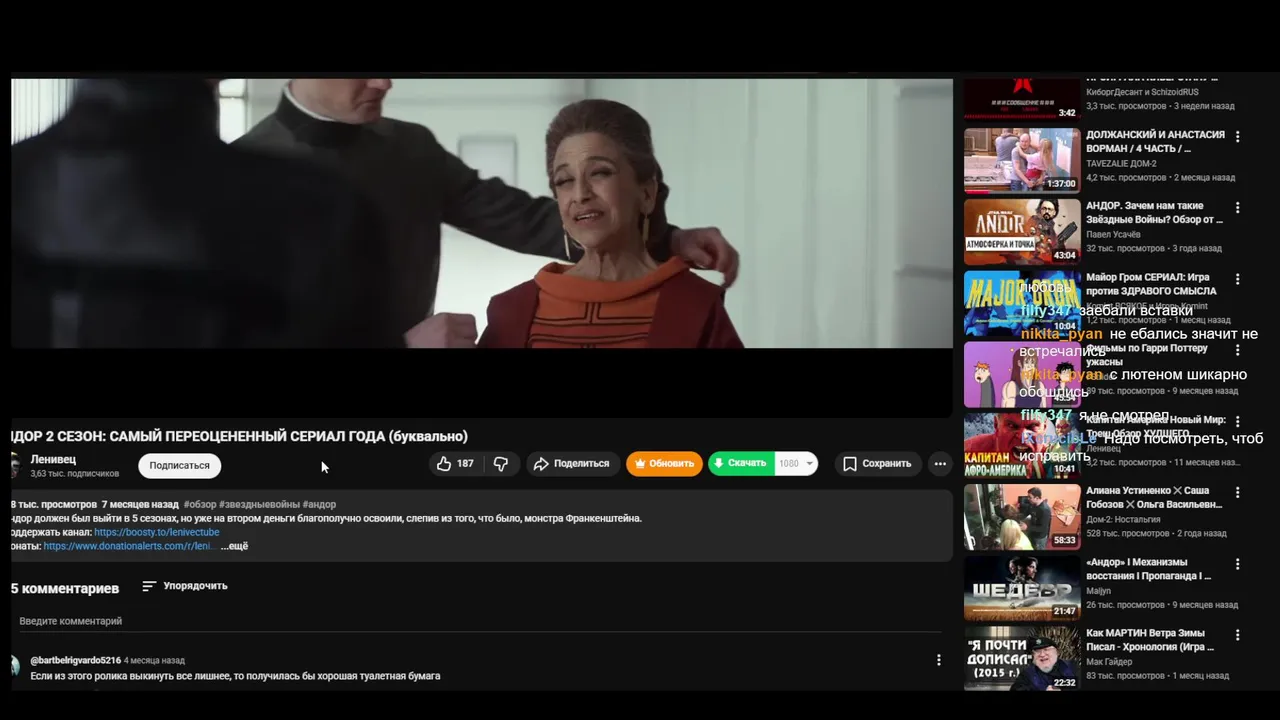Open menu for Алиана Устиненко video
The image size is (1280, 720).
click(1237, 493)
